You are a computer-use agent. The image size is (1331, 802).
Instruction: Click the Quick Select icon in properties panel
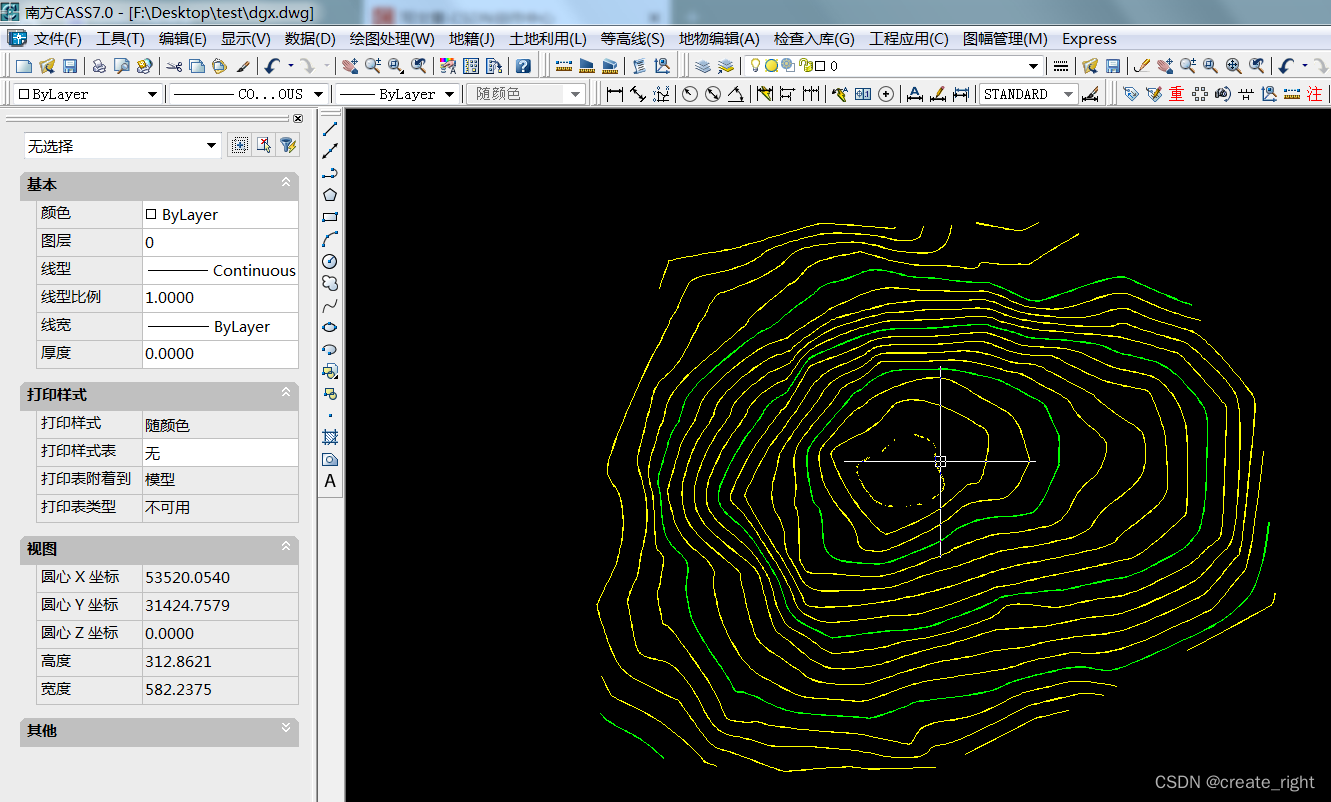[287, 145]
